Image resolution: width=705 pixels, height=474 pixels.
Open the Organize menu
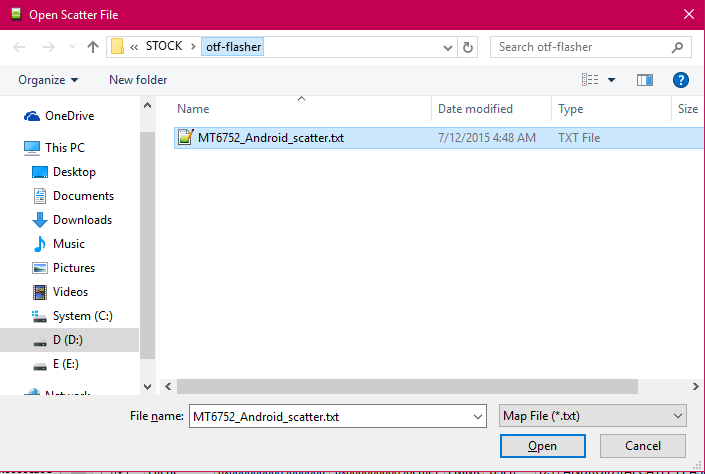48,80
